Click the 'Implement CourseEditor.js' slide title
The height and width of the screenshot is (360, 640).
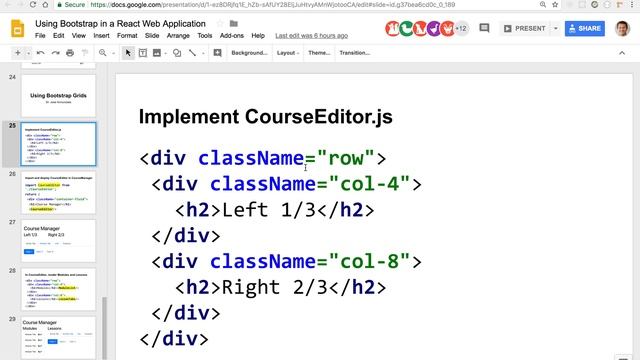[266, 117]
